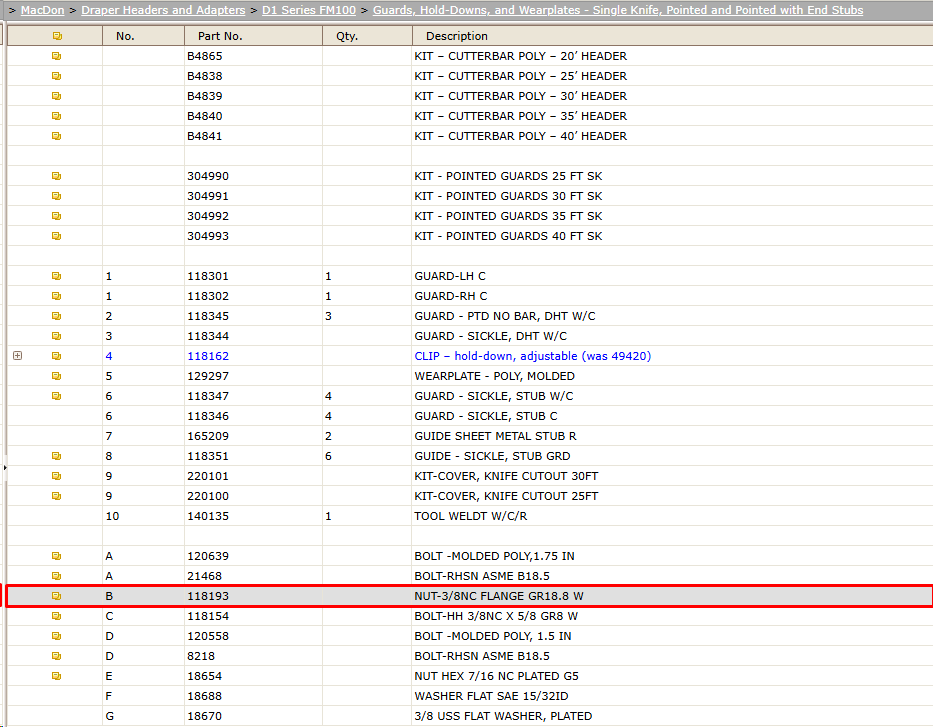Click the left panel splitter arrow

4,468
